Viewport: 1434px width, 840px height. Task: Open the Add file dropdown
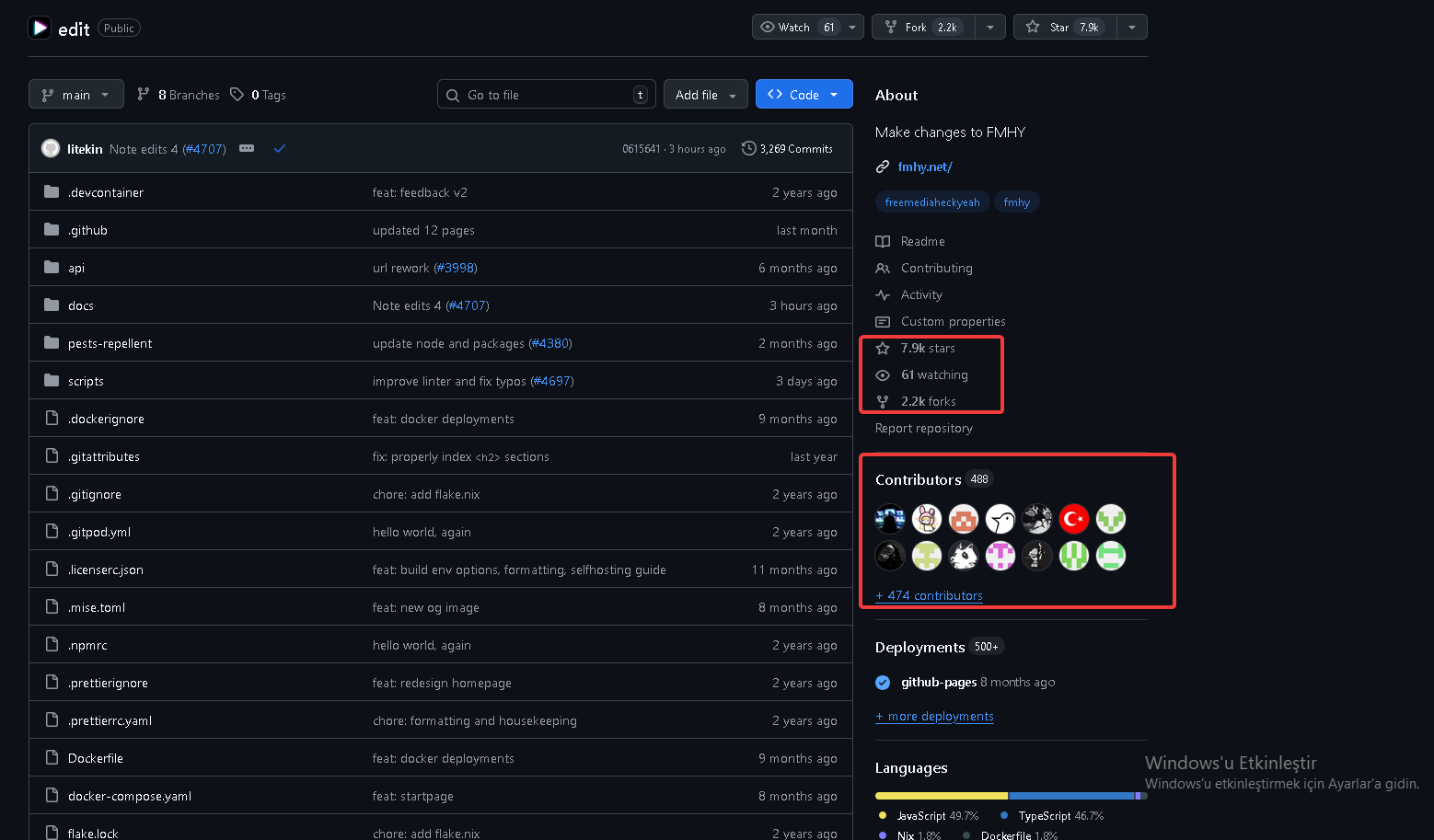pos(706,95)
